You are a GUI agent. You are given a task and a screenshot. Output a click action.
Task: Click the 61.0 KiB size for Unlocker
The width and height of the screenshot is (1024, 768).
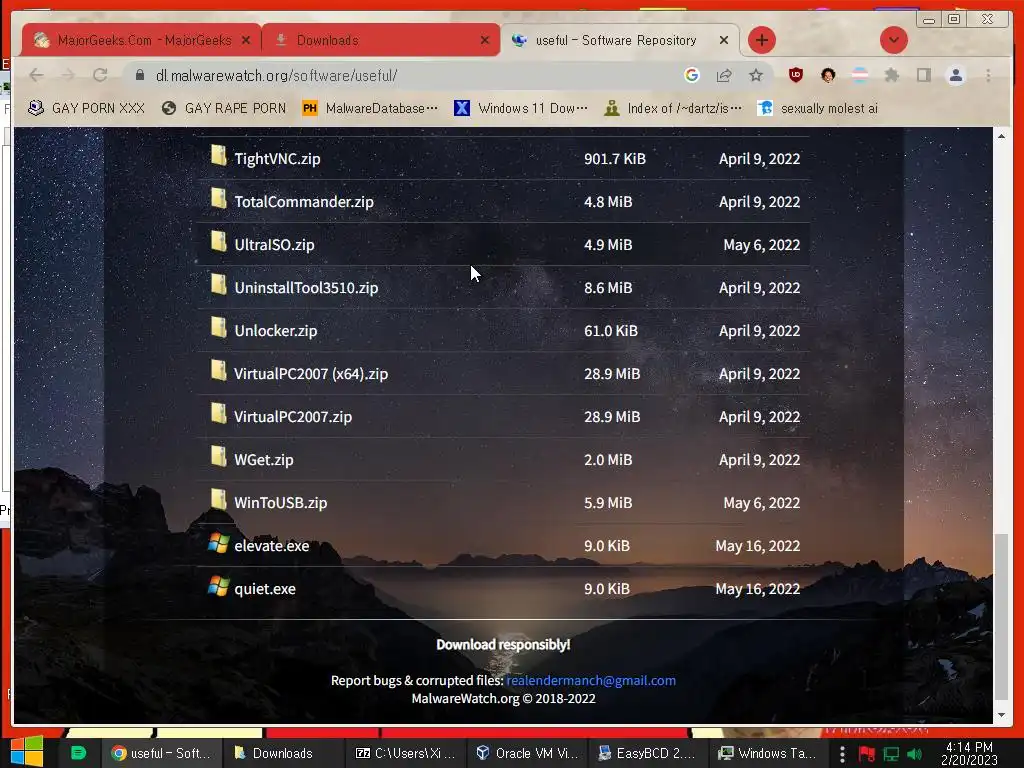pos(611,331)
